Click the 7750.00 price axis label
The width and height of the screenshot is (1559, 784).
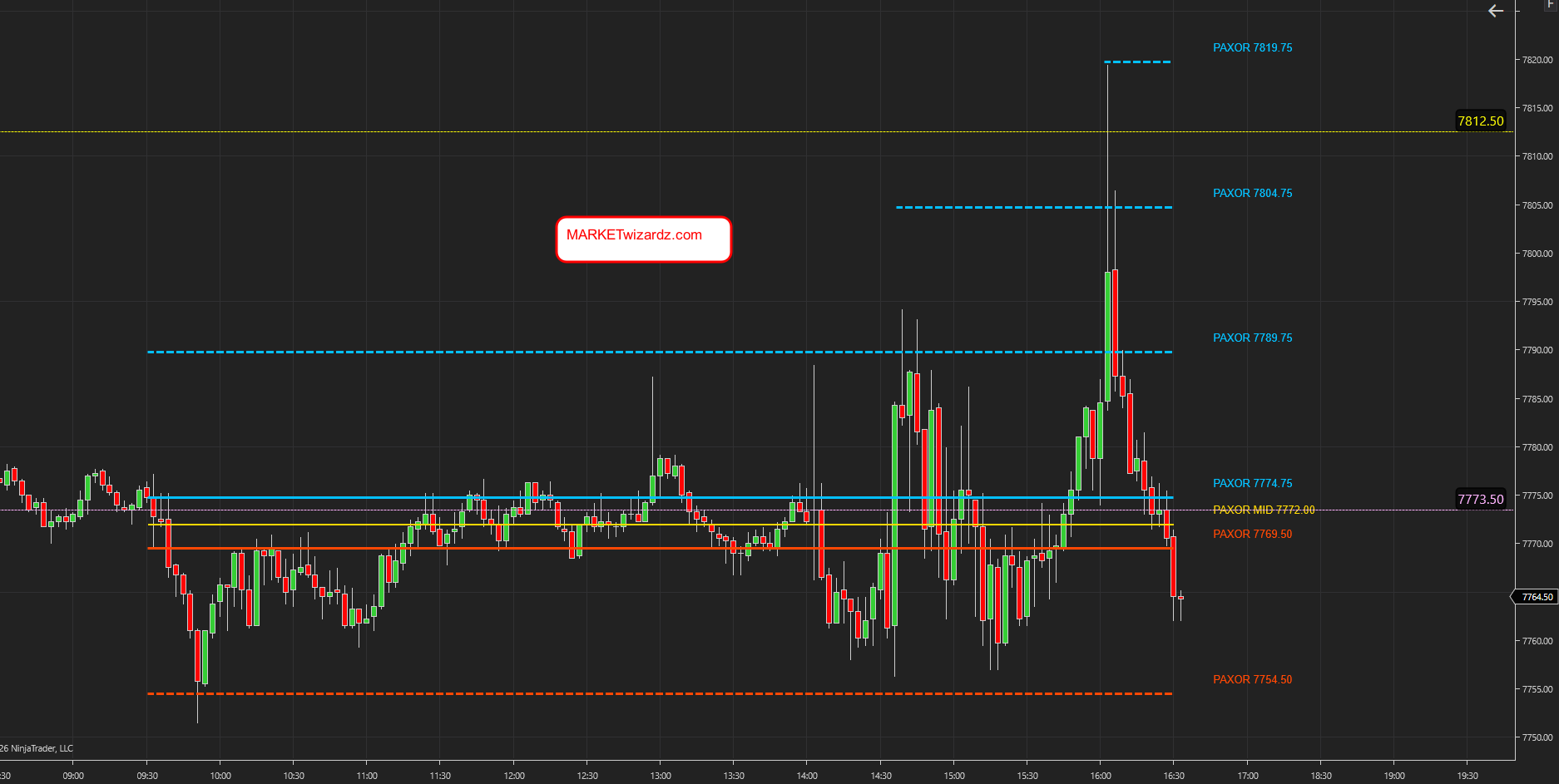(x=1537, y=737)
